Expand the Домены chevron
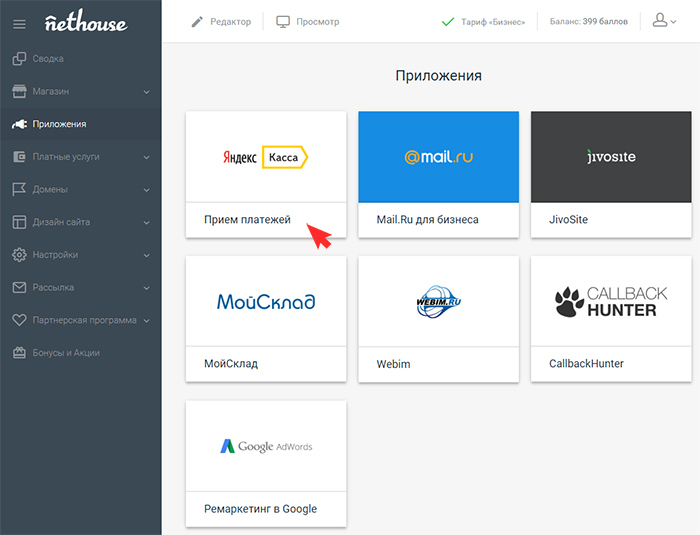This screenshot has height=535, width=700. coord(146,190)
